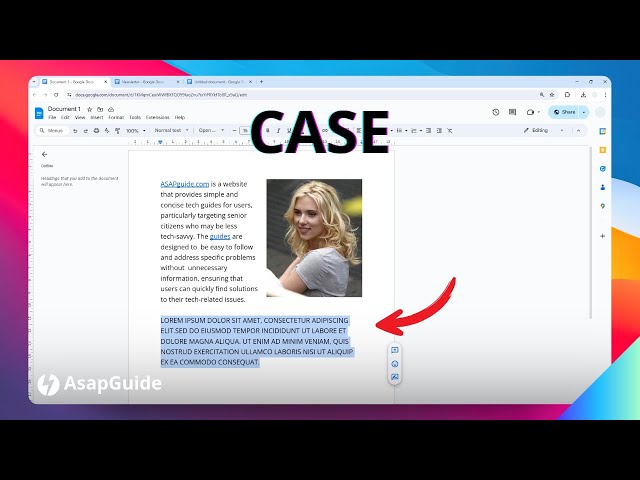Viewport: 640px width, 480px height.
Task: Suggest edits from the side icons
Action: 395,377
